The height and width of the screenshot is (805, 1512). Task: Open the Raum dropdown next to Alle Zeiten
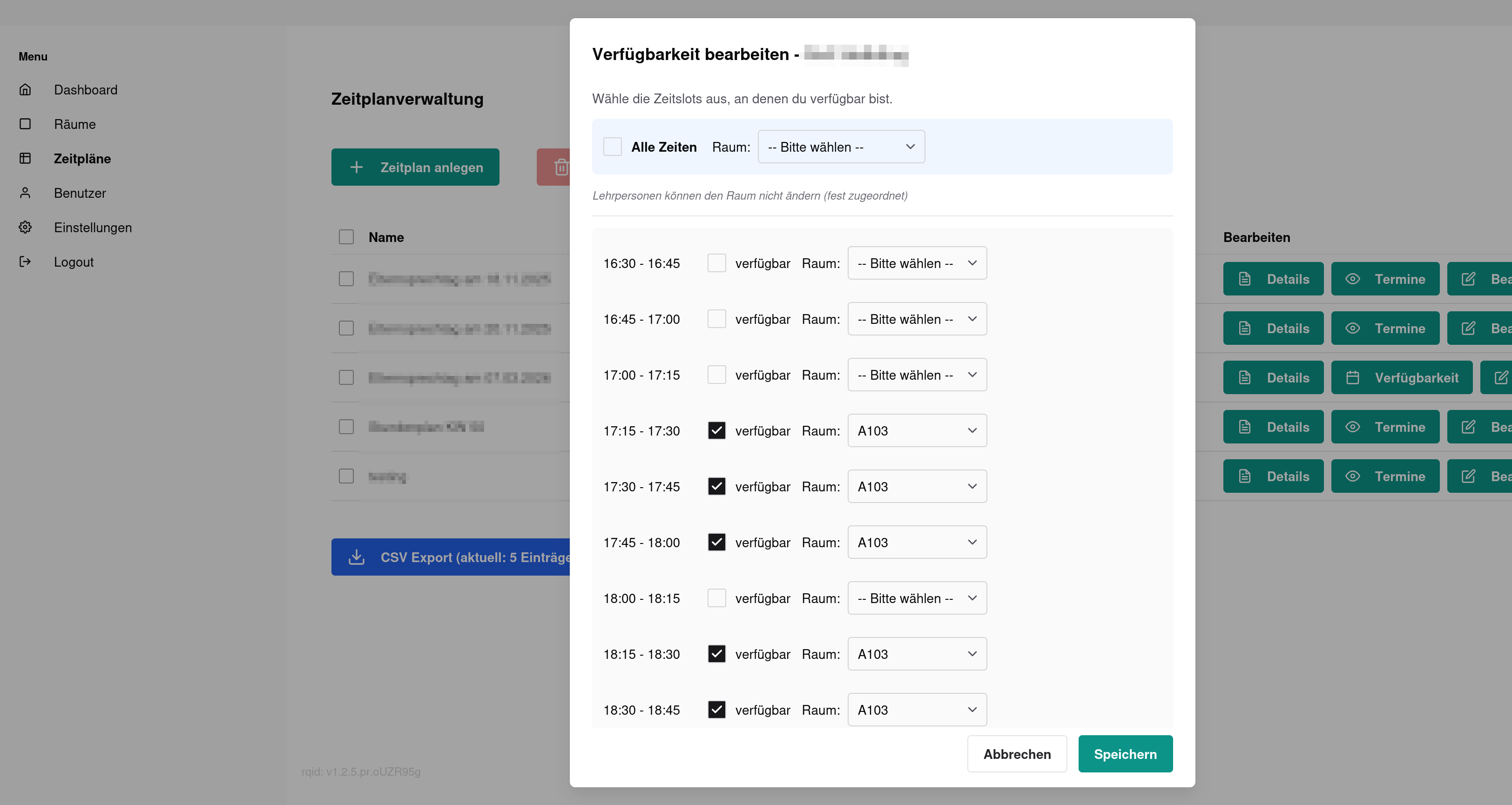click(x=841, y=147)
